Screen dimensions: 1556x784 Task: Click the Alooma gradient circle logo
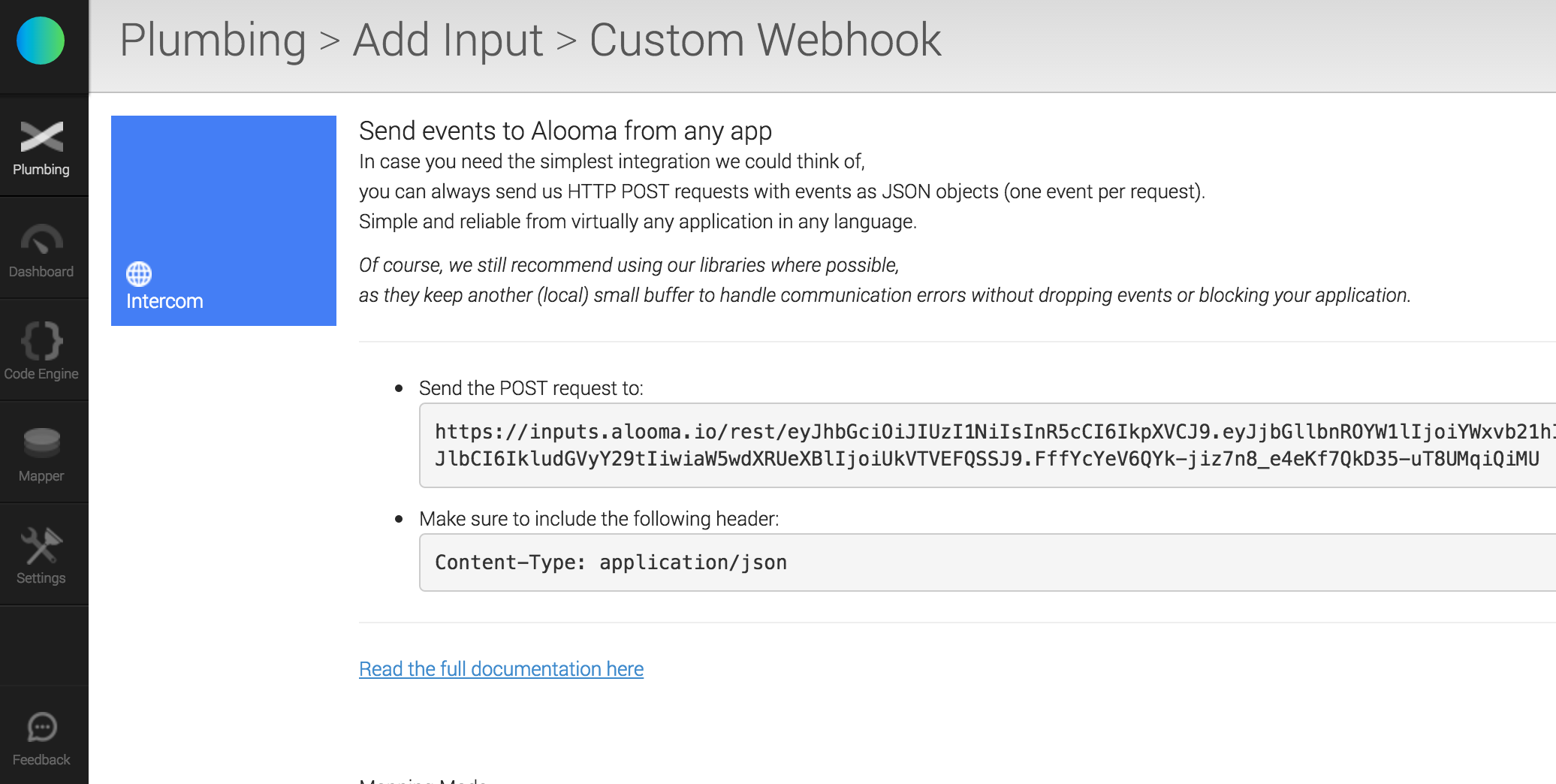point(41,41)
